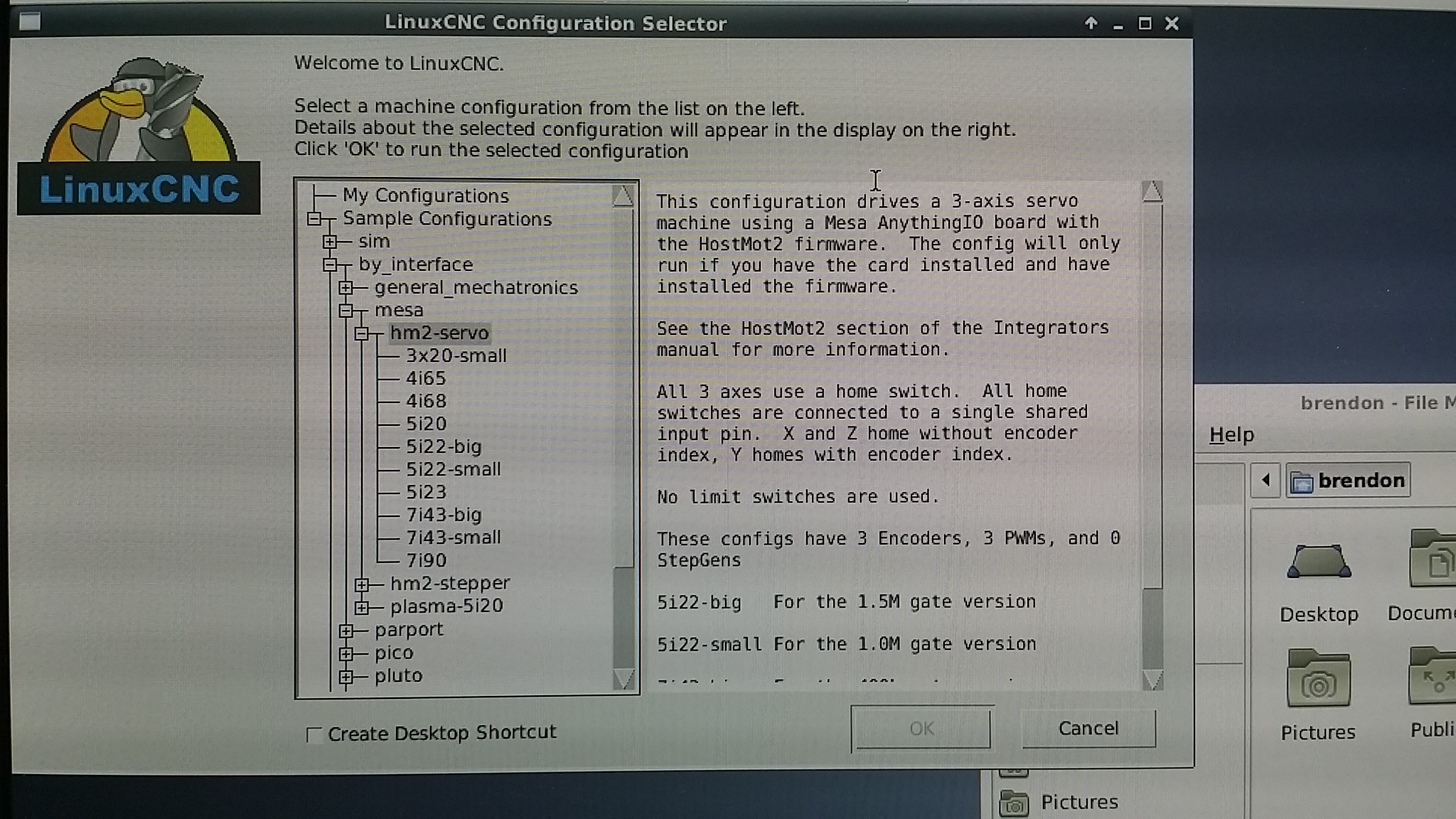Select the 5i22-small configuration
The height and width of the screenshot is (819, 1456).
(x=454, y=469)
